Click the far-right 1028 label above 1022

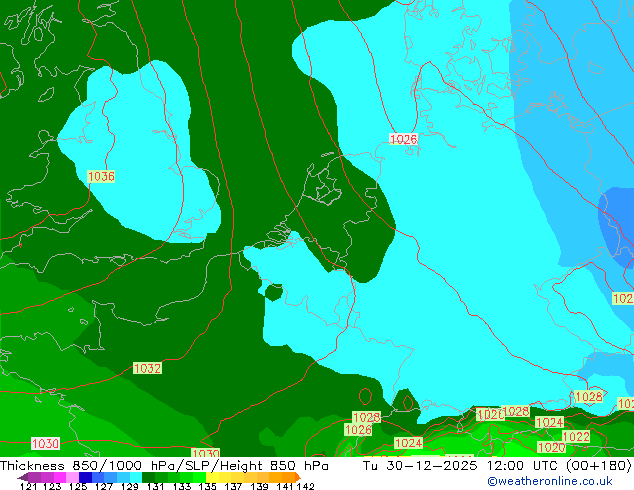(x=589, y=397)
